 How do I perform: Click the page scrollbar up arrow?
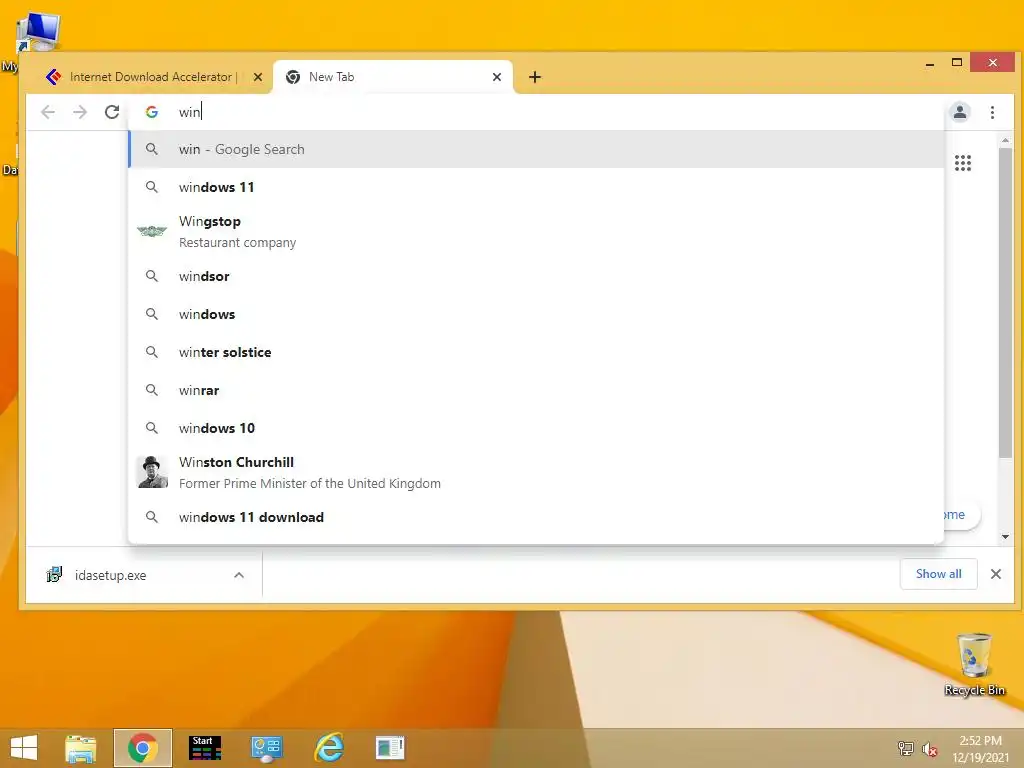pos(1005,140)
